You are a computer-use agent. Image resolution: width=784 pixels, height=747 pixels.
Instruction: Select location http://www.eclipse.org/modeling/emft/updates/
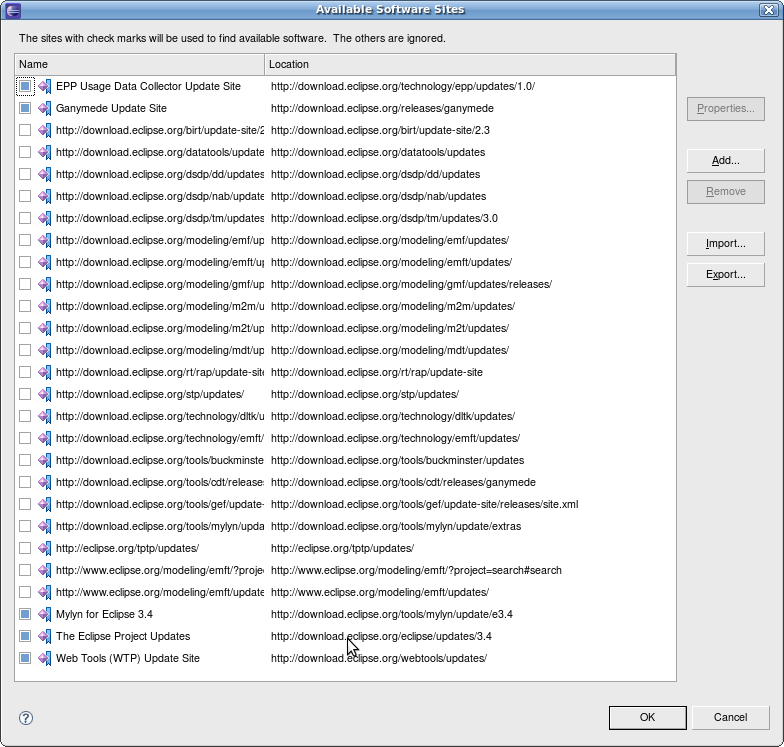[380, 592]
